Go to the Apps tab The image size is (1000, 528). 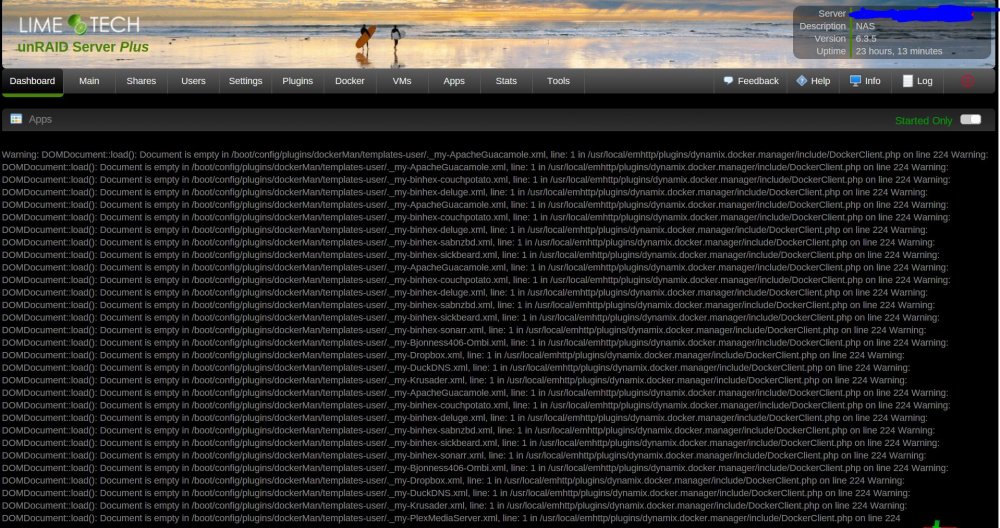[x=454, y=82]
